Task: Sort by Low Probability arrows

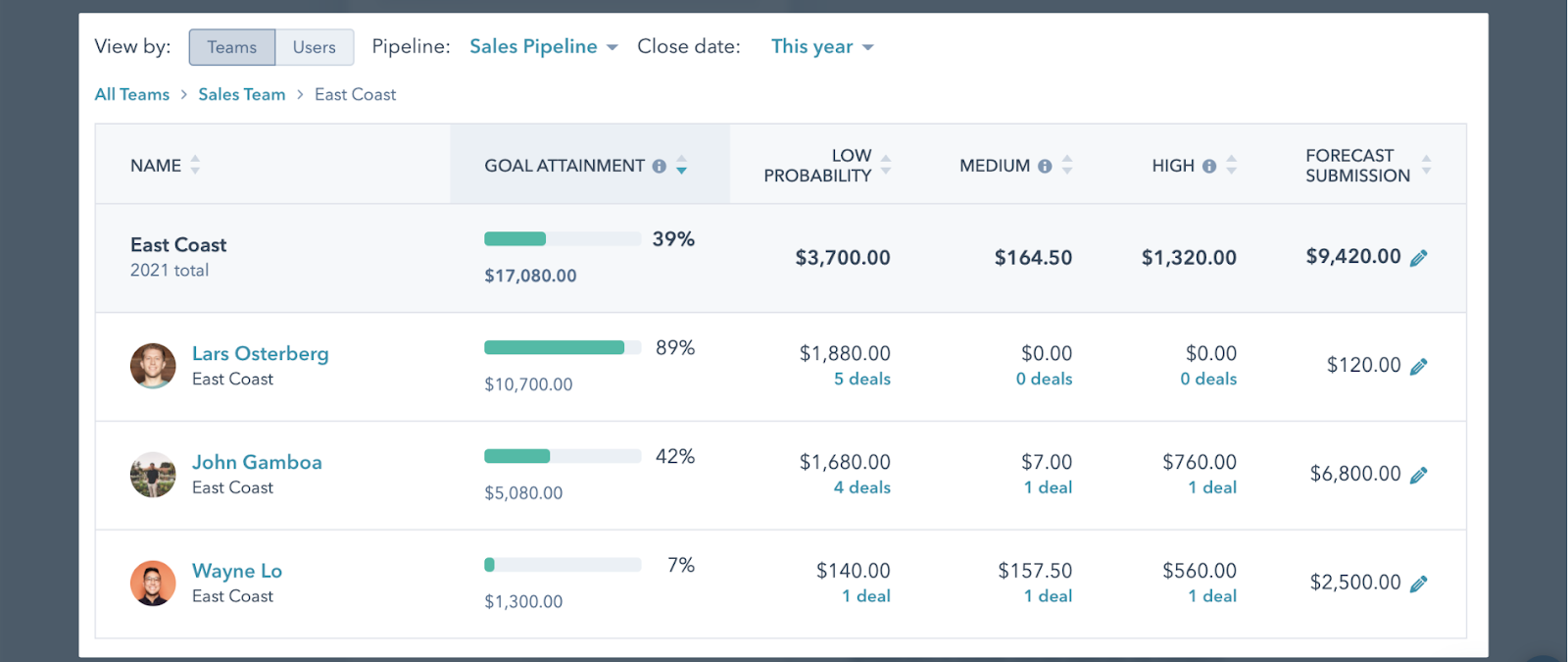Action: point(886,166)
